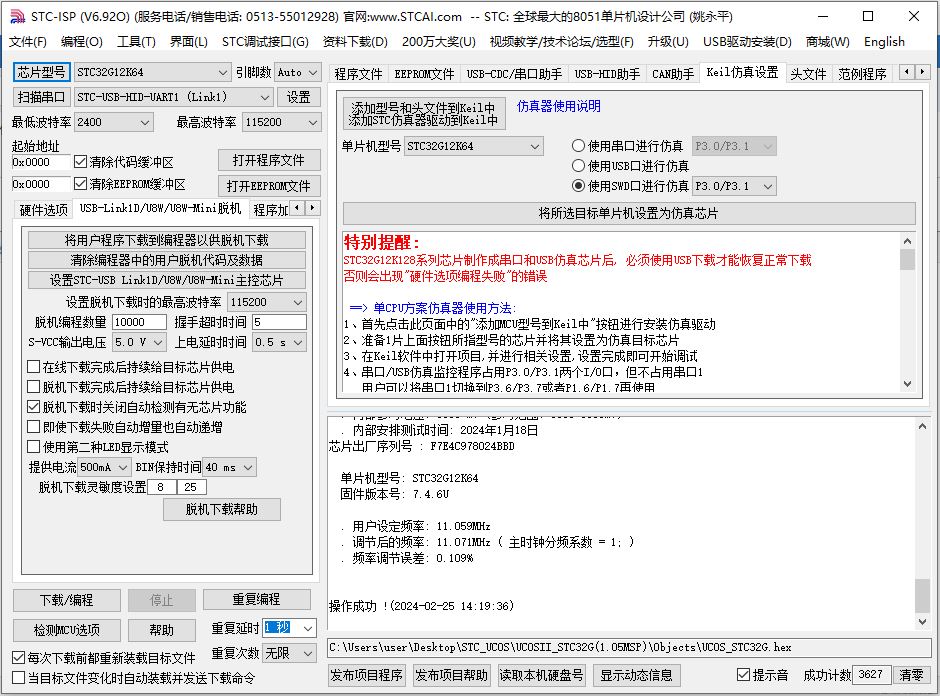Click the instructions panel scrollbar thumb

point(908,260)
